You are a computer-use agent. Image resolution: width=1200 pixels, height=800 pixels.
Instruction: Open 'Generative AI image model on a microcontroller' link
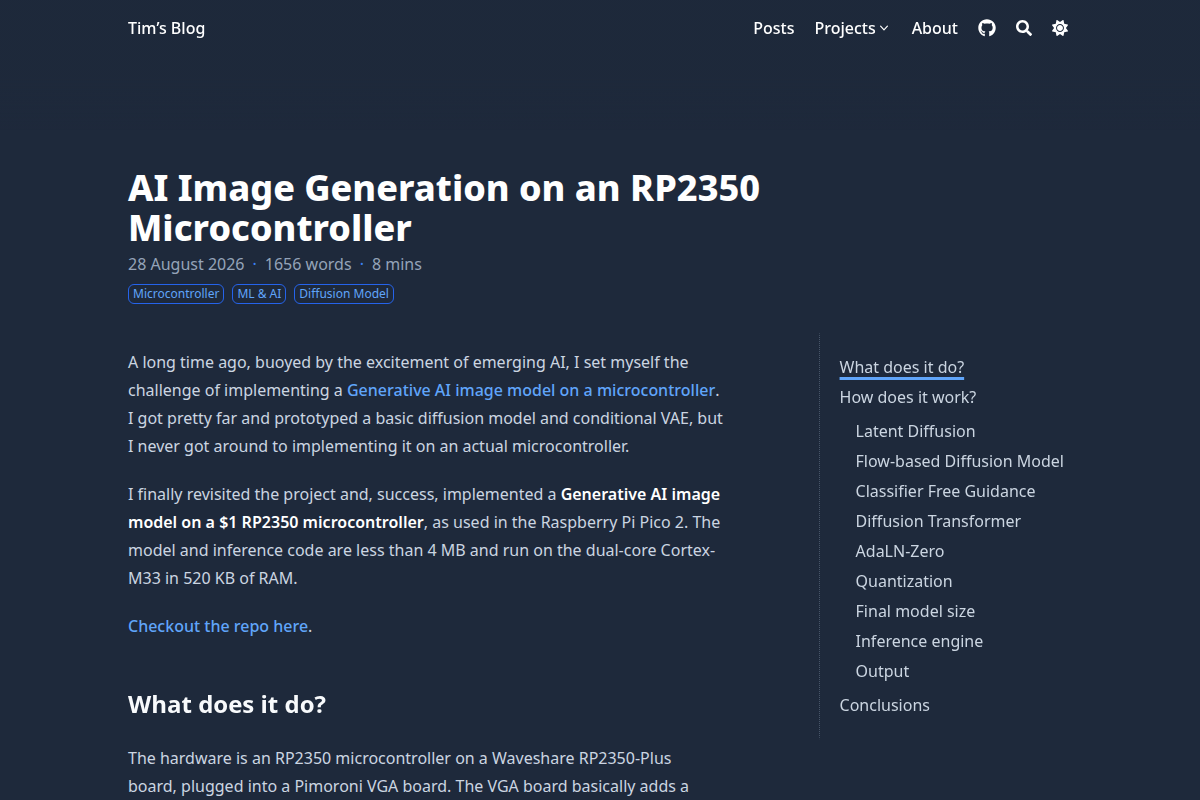coord(531,390)
